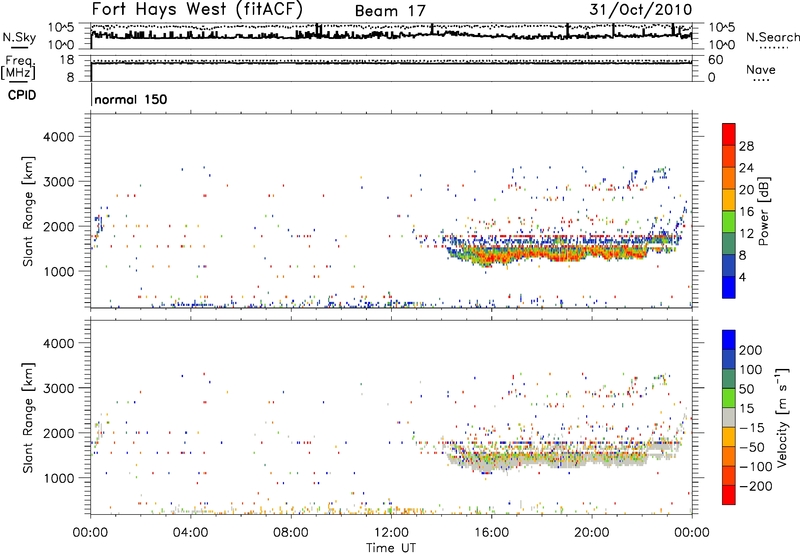Screen dimensions: 800x554
Task: Click the '08:00' time tick label
Action: pyautogui.click(x=291, y=533)
